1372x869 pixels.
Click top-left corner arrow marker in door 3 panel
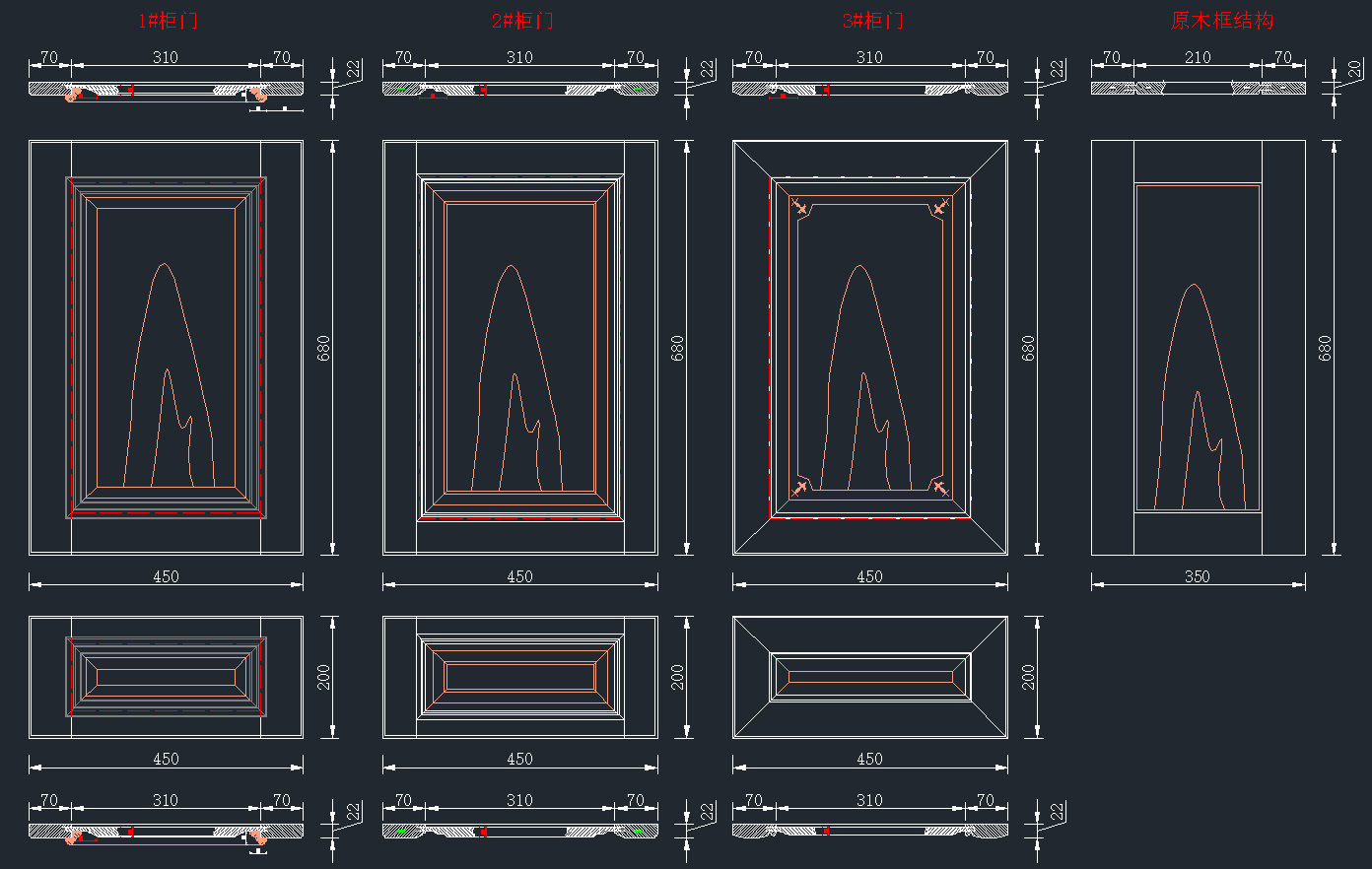[x=799, y=207]
